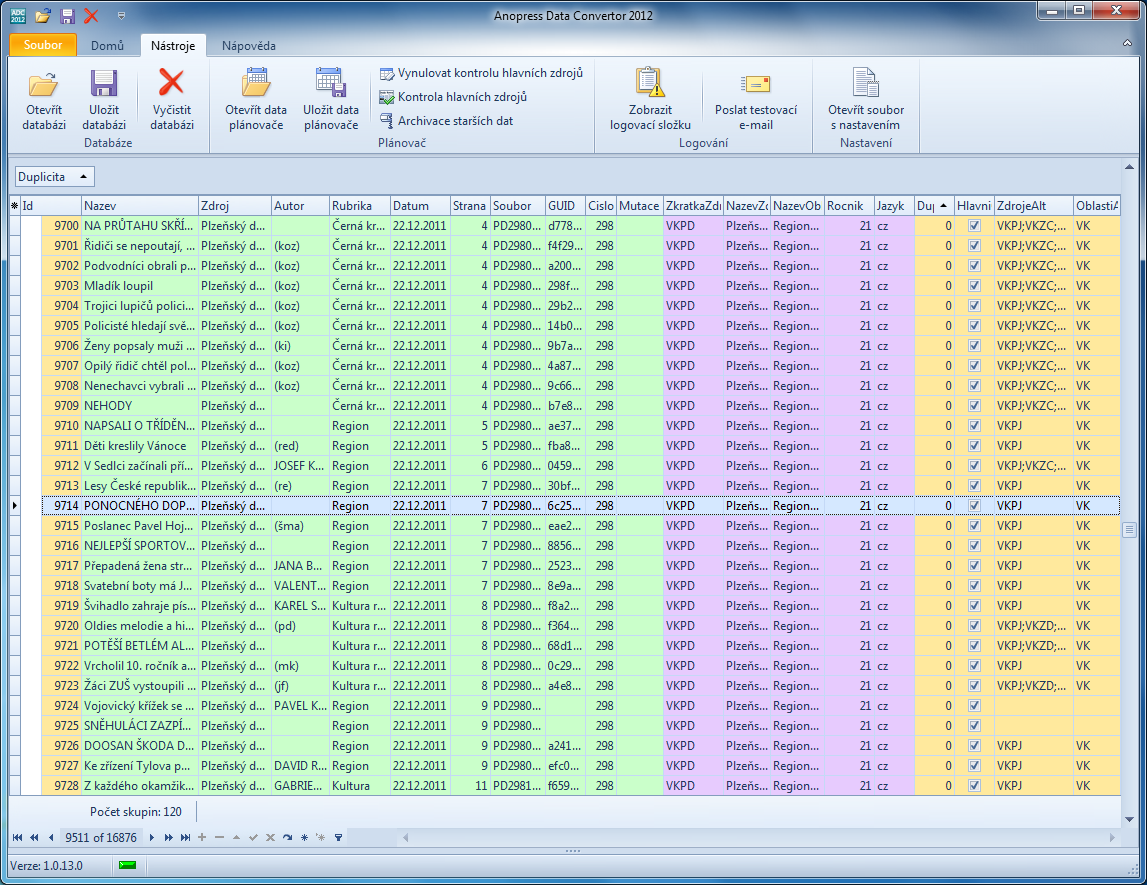This screenshot has height=885, width=1147.
Task: Open Otevřít soubor s nastavením icon
Action: click(x=865, y=84)
